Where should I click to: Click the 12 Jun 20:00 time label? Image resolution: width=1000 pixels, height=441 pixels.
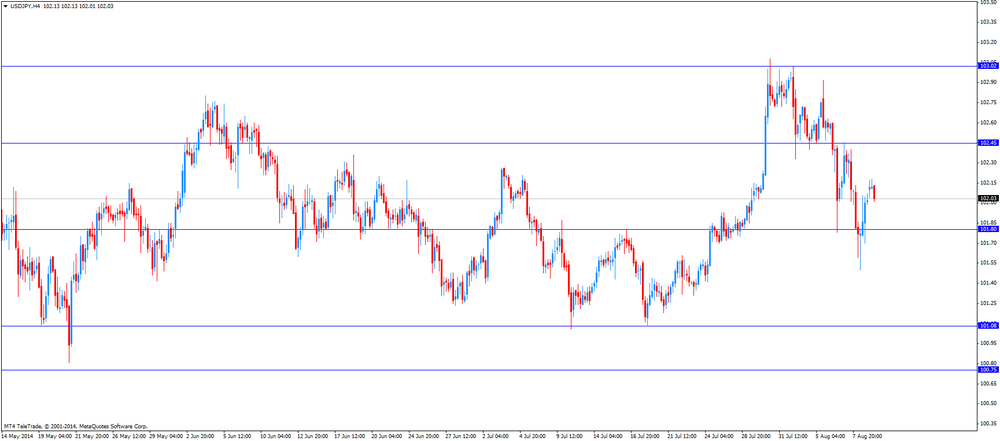tap(314, 437)
